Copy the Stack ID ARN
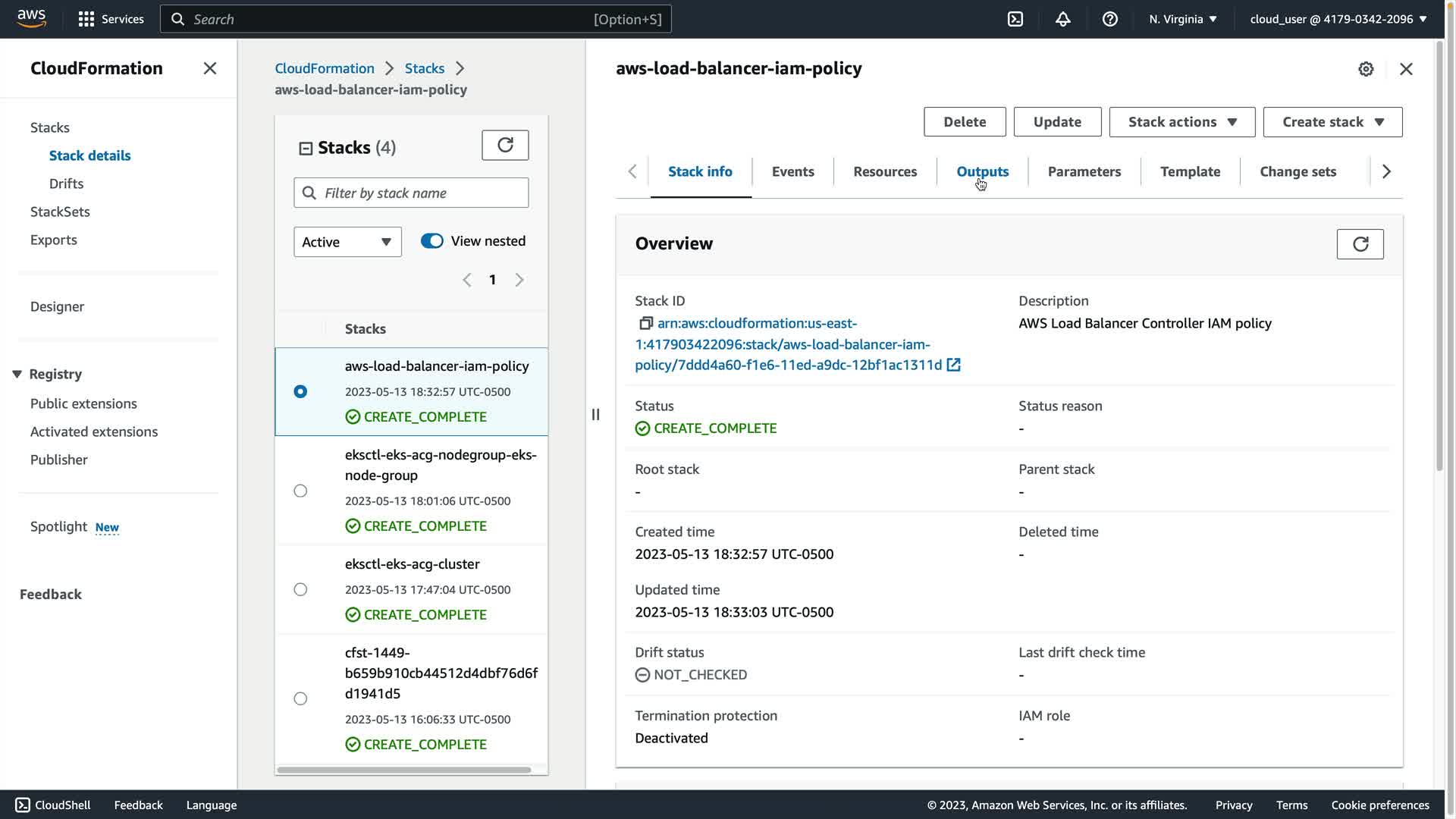Image resolution: width=1456 pixels, height=819 pixels. click(645, 324)
